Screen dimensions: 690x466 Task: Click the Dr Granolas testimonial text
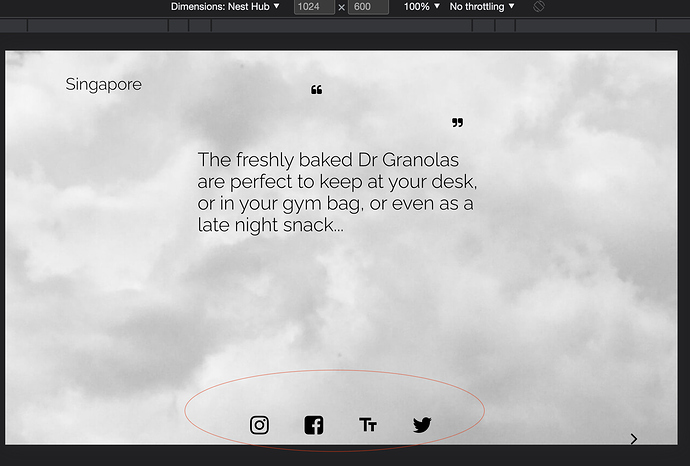tap(336, 193)
